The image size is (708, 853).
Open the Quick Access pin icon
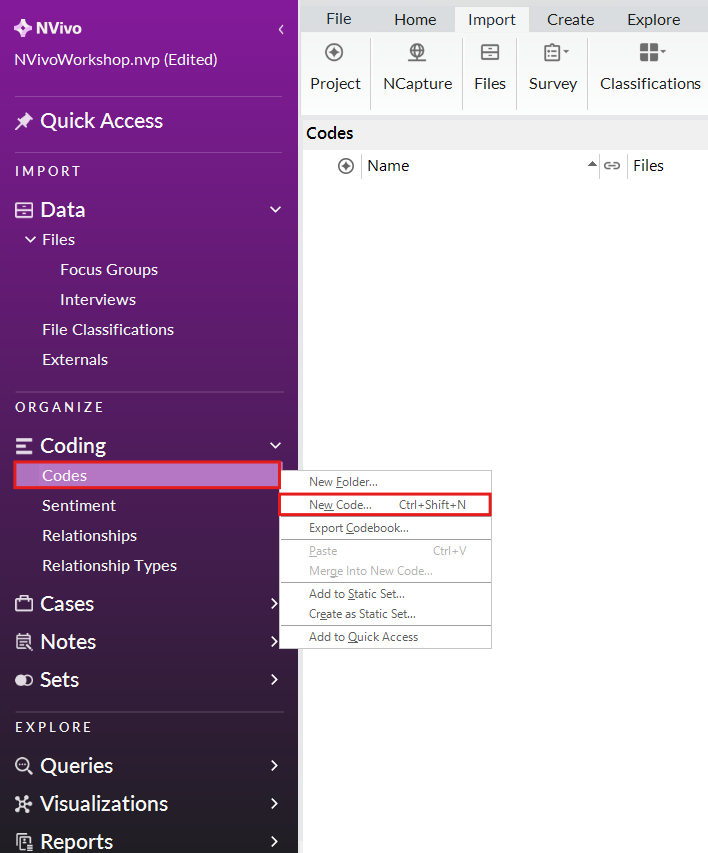(x=23, y=121)
